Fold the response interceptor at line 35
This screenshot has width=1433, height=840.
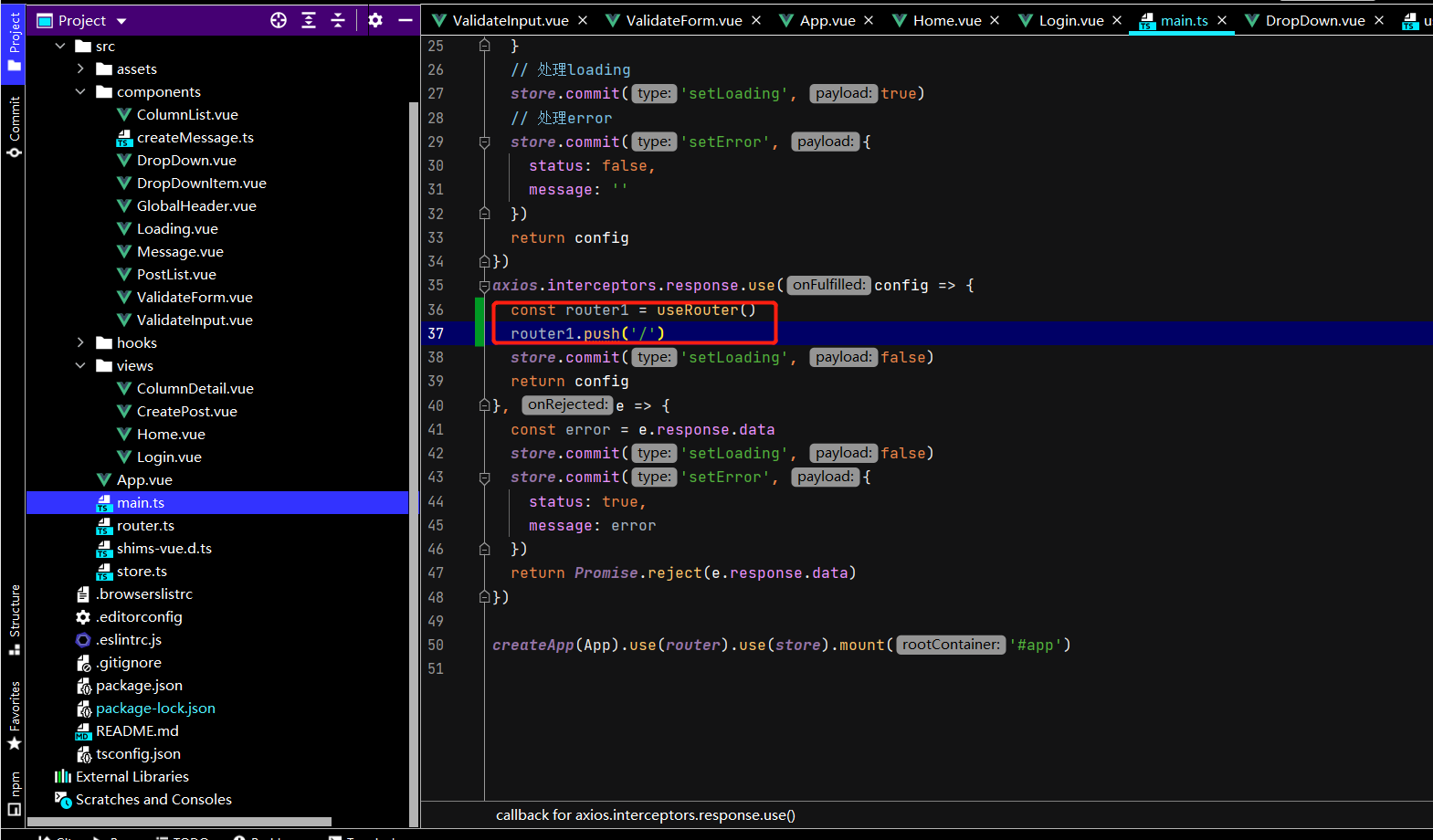pos(485,286)
